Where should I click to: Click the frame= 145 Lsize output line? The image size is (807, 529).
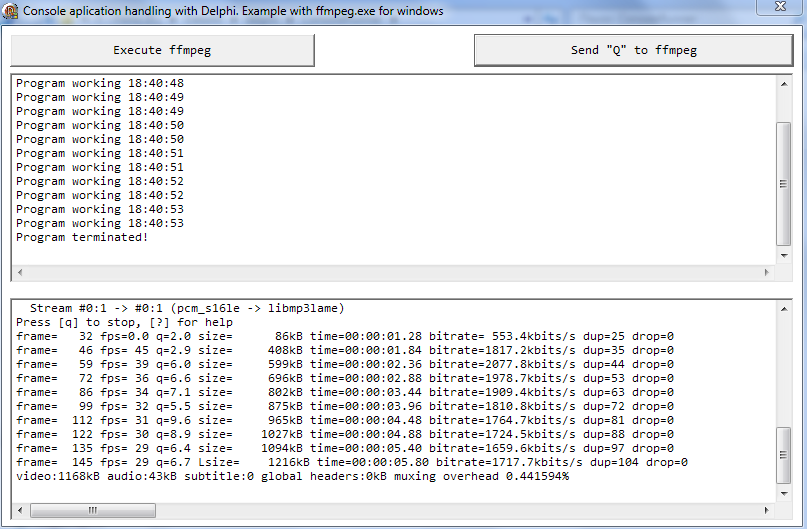click(352, 463)
